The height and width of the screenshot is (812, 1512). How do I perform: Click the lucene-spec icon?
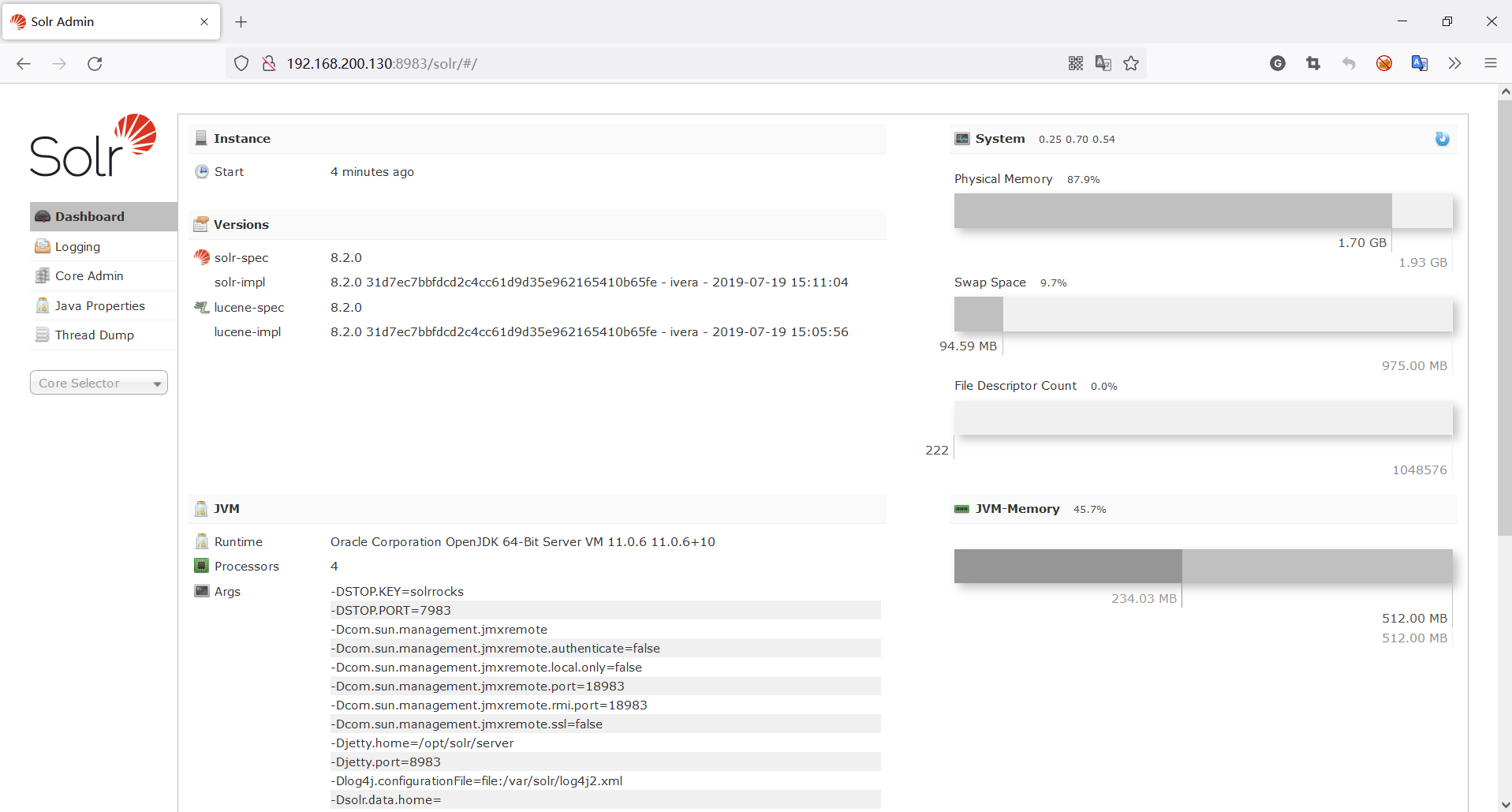(202, 307)
